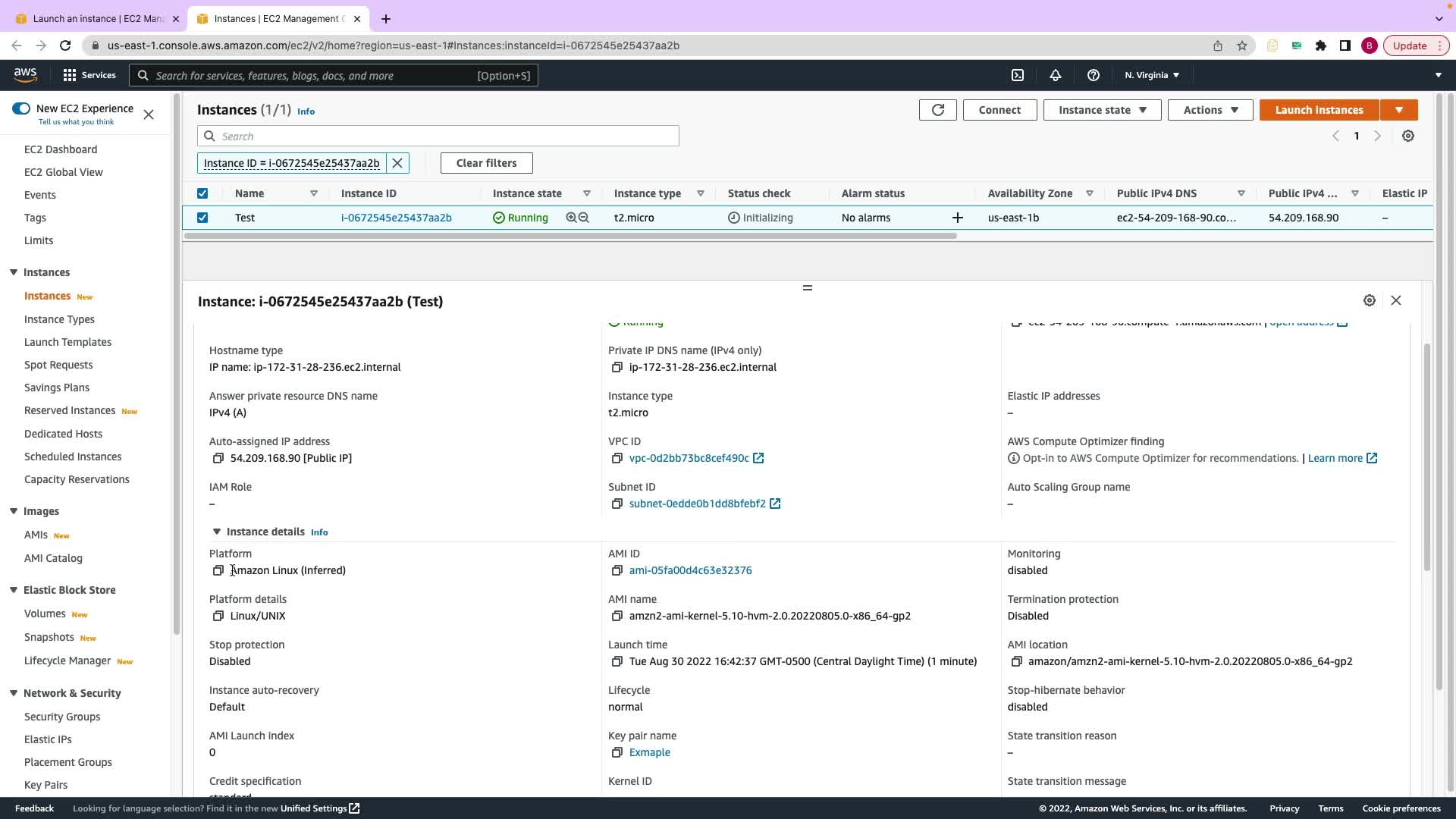1456x819 pixels.
Task: Switch to the Launch an instance tab
Action: click(99, 19)
